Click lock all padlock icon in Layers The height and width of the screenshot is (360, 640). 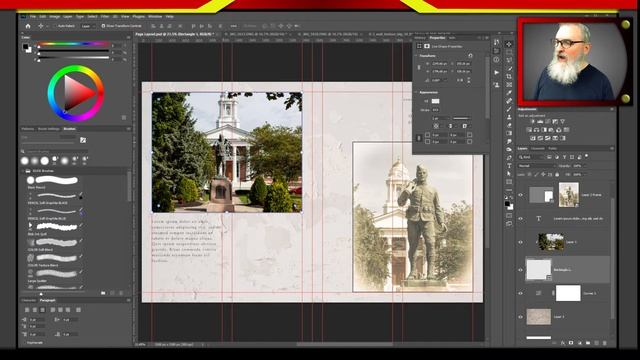(557, 174)
